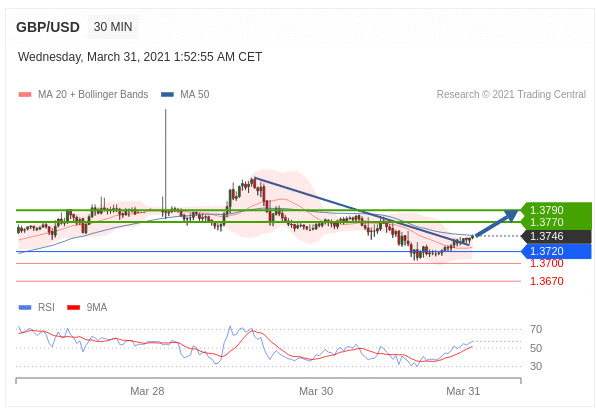Click the Mar 30 date axis label
The height and width of the screenshot is (410, 596).
tap(316, 391)
